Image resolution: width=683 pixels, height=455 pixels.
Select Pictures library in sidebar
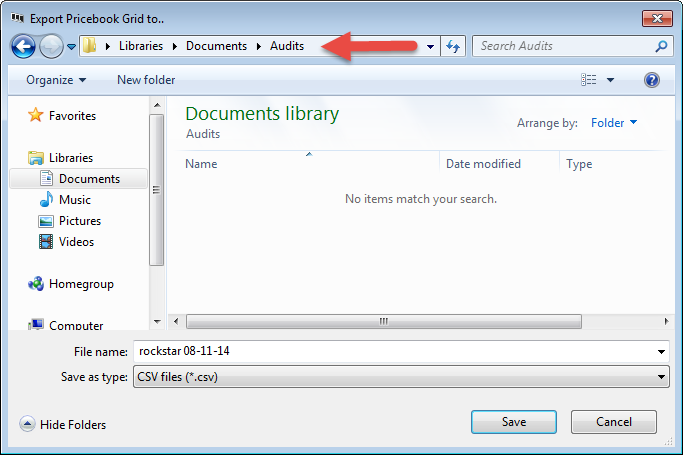(x=78, y=221)
